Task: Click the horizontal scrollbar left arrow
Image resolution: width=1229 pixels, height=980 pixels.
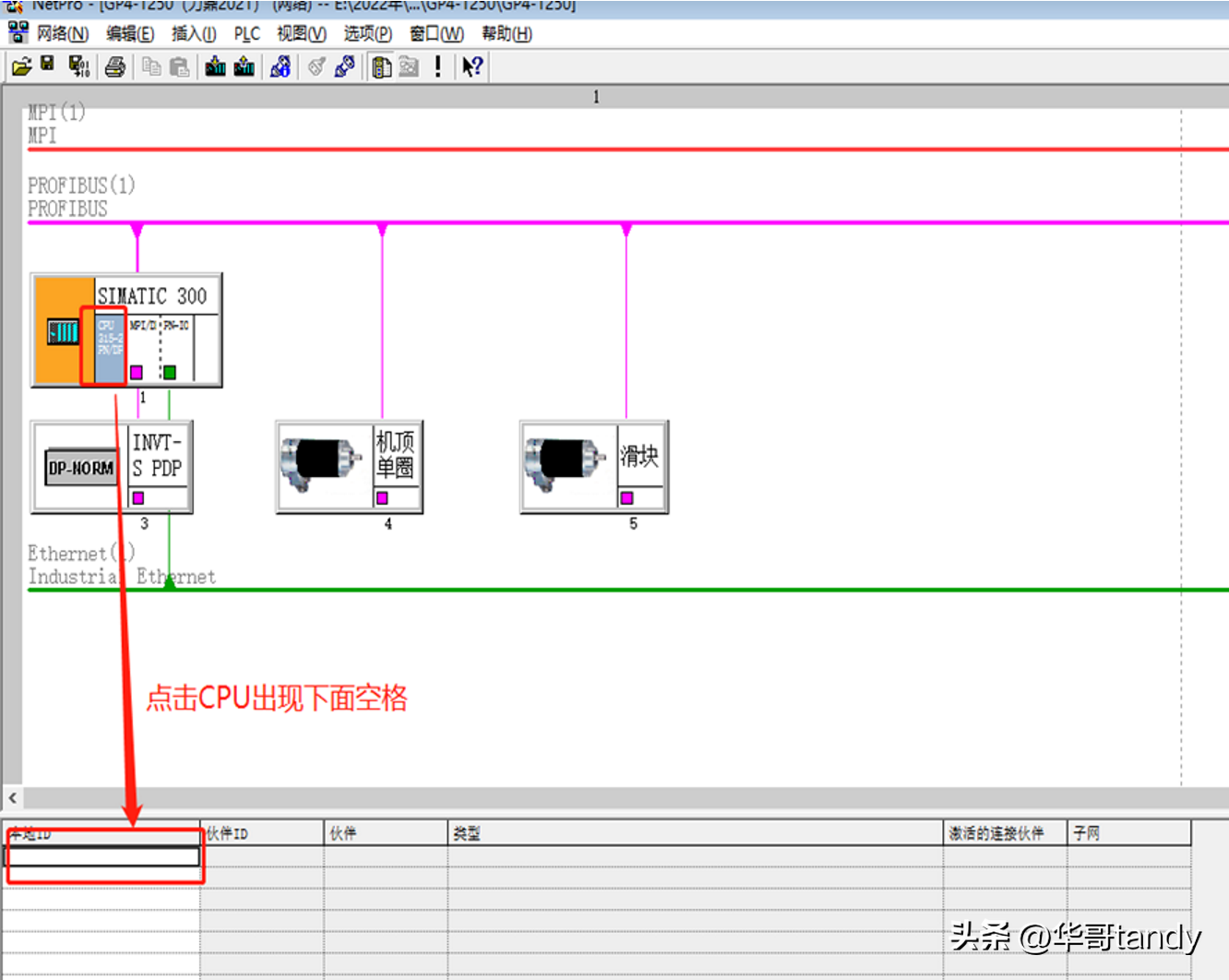Action: 13,798
